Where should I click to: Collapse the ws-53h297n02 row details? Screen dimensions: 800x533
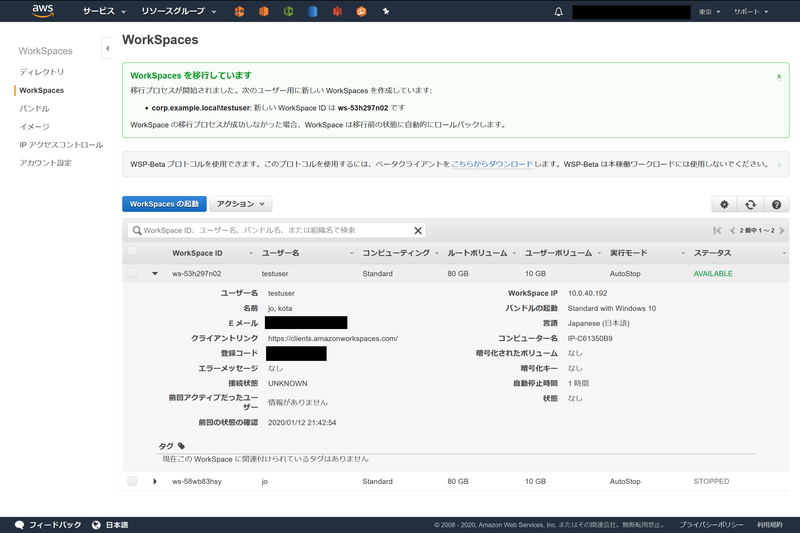(x=155, y=273)
